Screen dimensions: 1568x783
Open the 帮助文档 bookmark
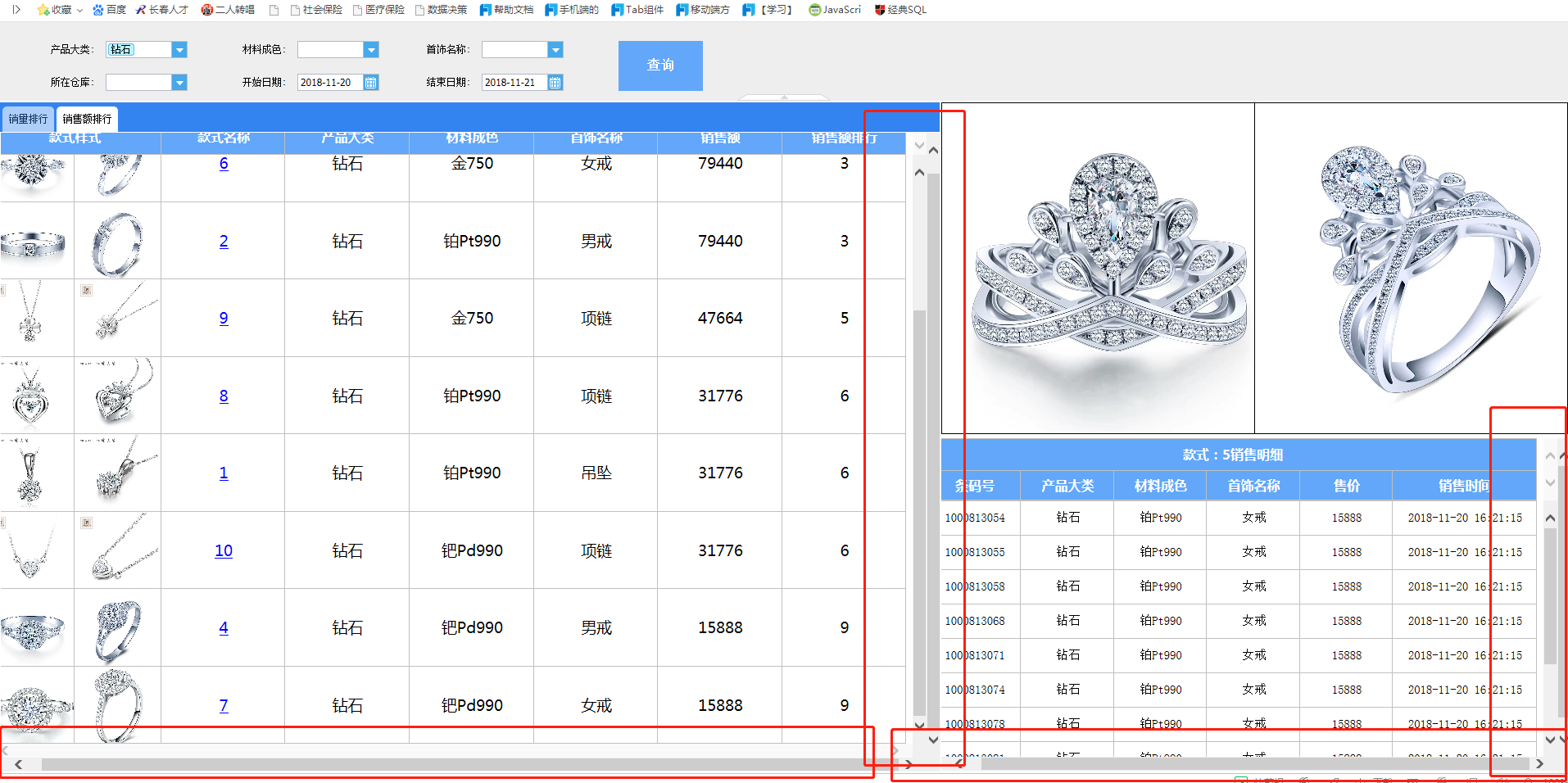tap(506, 10)
